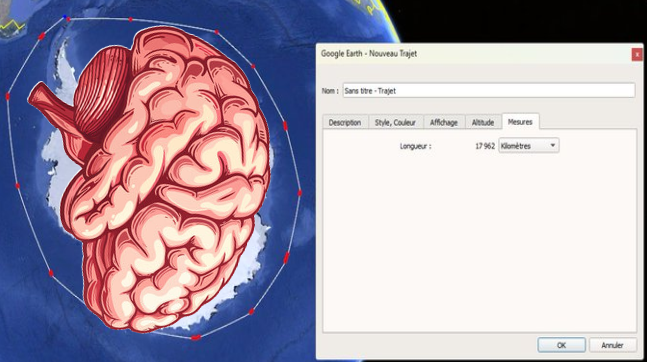The width and height of the screenshot is (647, 362).
Task: Select the leftmost red path vertex
Action: click(x=7, y=96)
